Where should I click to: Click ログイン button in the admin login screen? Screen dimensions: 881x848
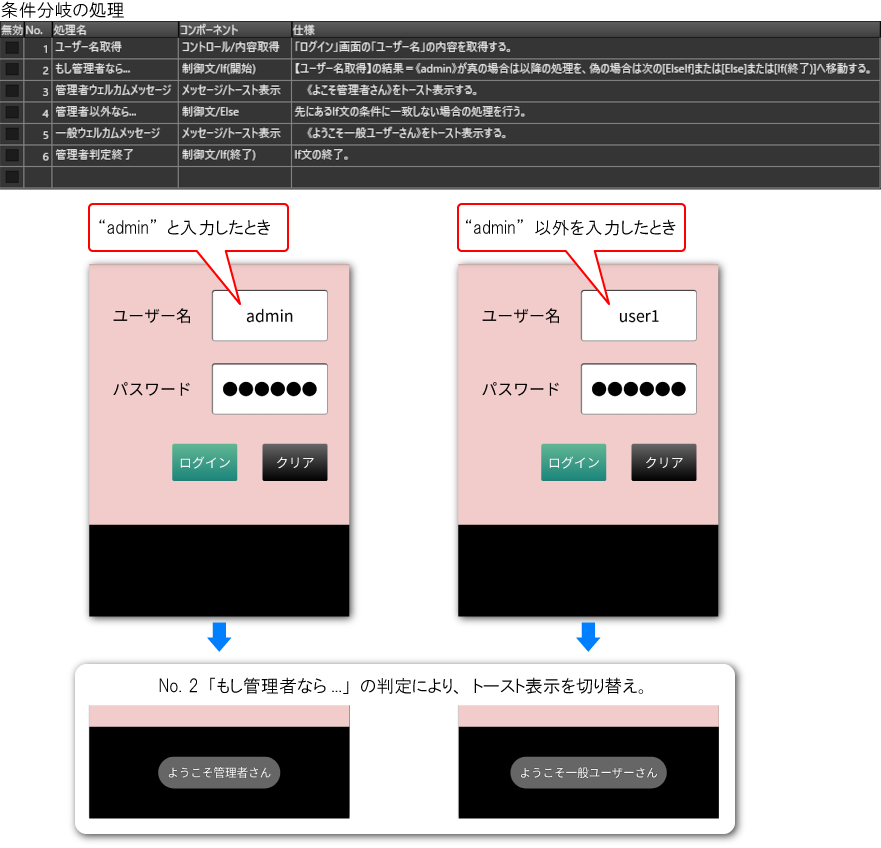205,462
